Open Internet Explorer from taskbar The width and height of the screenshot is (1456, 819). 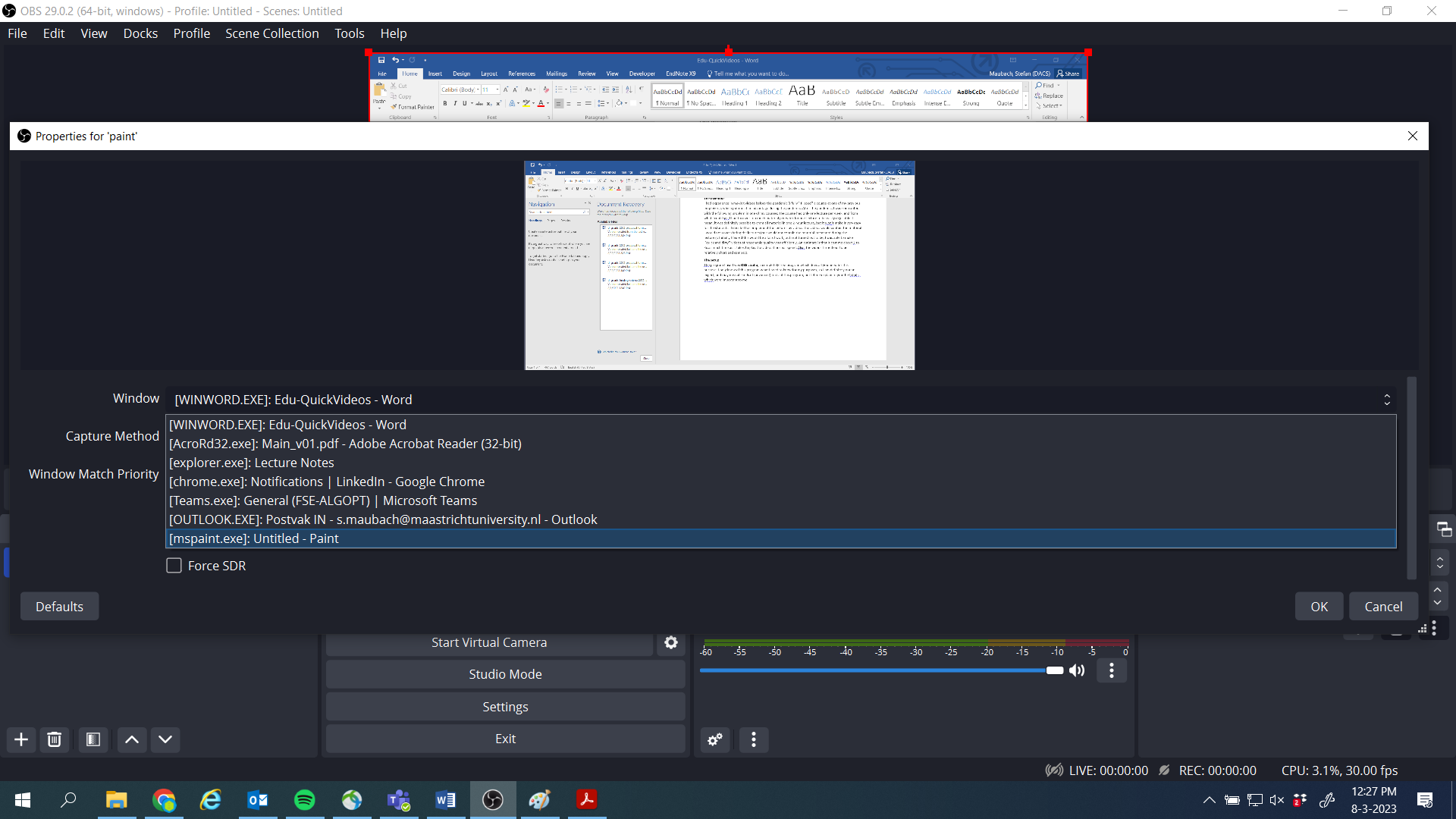point(210,800)
